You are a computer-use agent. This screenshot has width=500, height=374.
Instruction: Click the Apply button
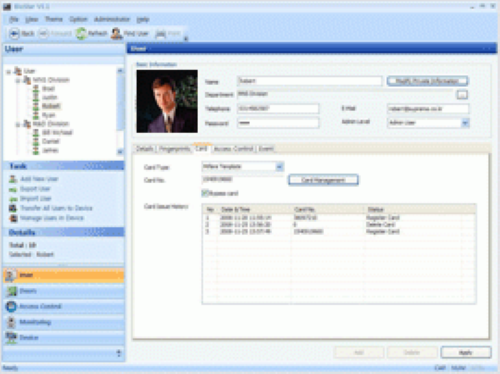click(x=466, y=352)
